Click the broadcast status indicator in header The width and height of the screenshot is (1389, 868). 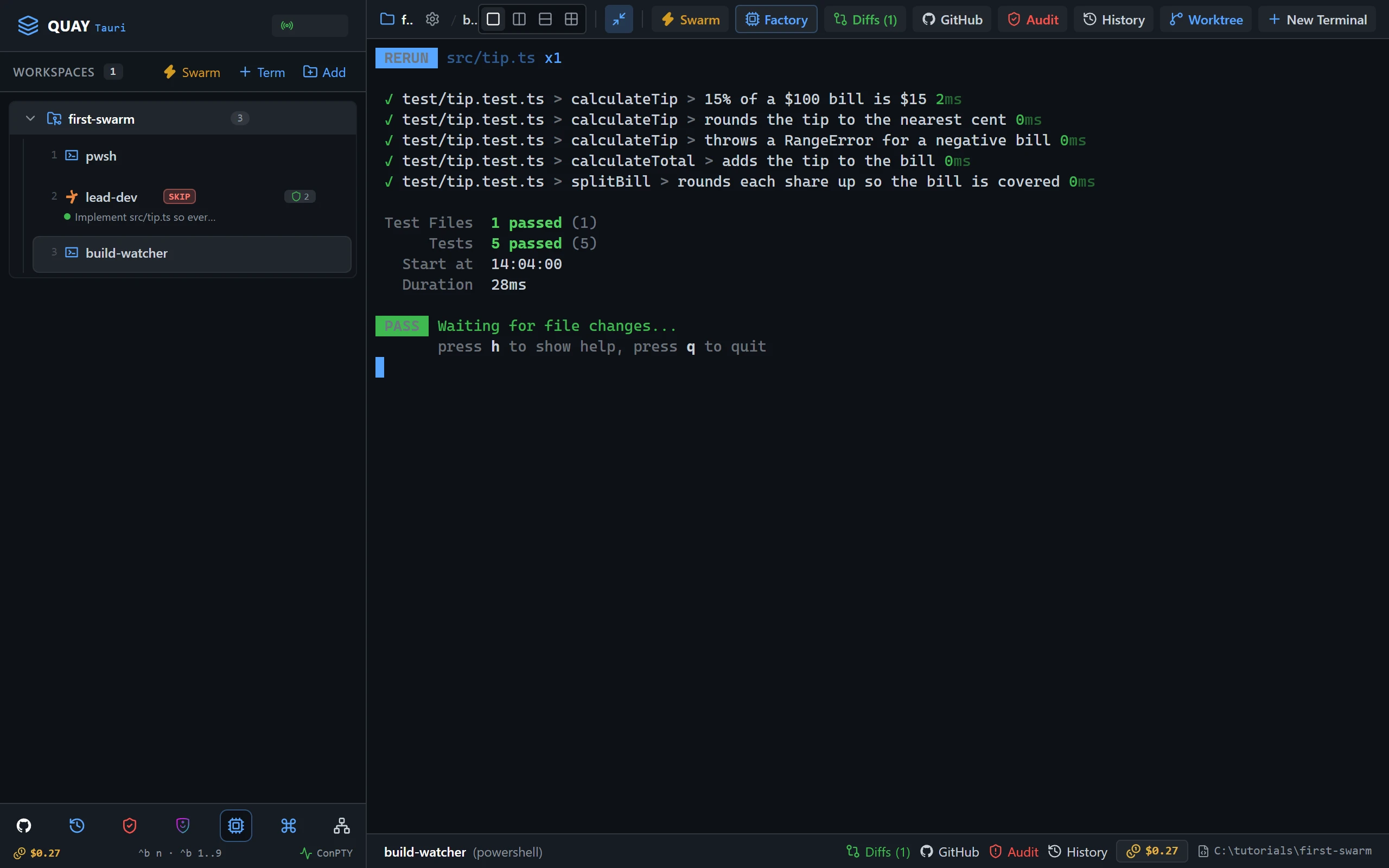click(x=310, y=26)
